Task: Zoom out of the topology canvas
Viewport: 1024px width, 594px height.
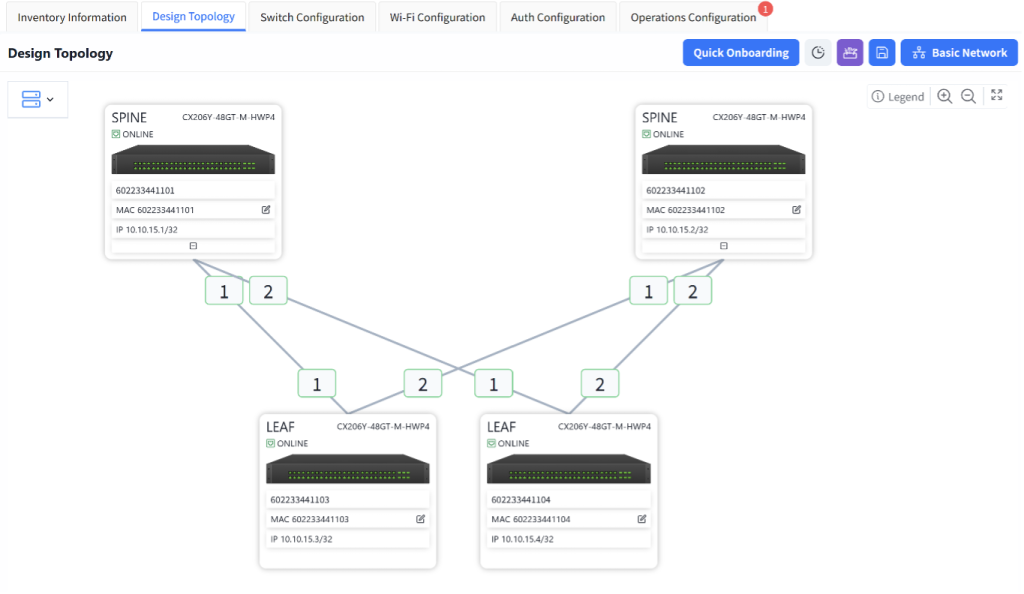Action: (x=968, y=97)
